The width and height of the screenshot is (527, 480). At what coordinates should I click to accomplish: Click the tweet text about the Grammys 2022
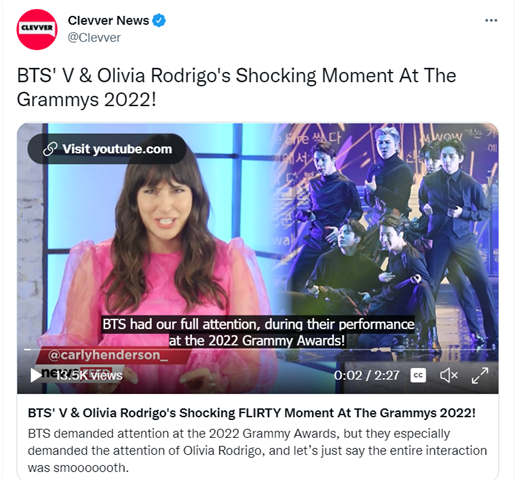pyautogui.click(x=237, y=87)
